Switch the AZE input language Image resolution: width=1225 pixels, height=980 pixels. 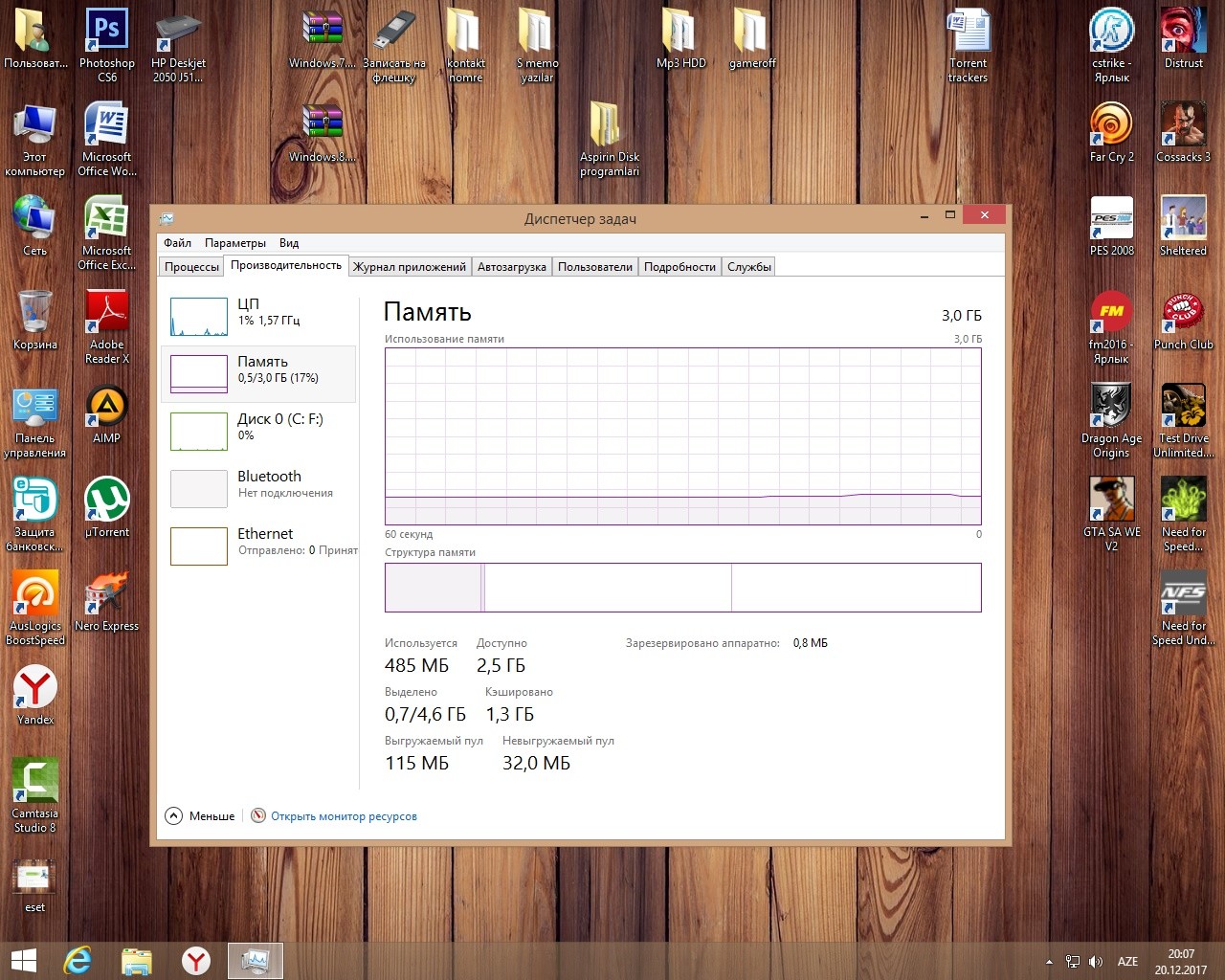[x=1127, y=962]
